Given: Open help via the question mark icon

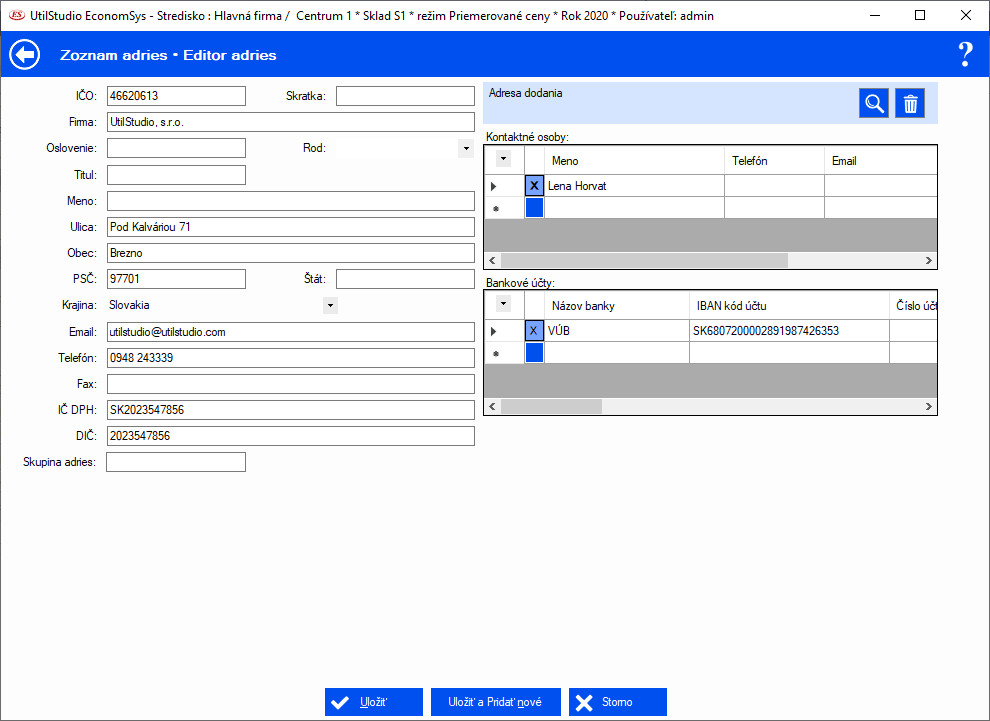Looking at the screenshot, I should (965, 55).
